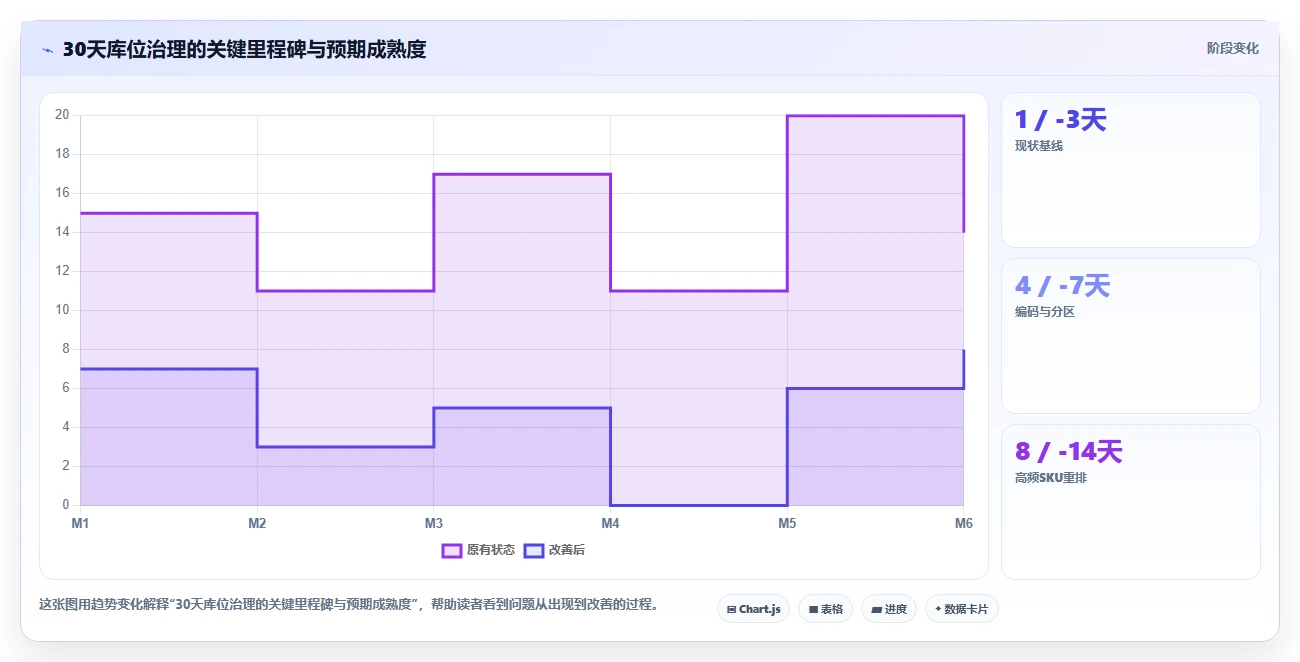Click the M1 x-axis label
This screenshot has height=662, width=1300.
80,523
